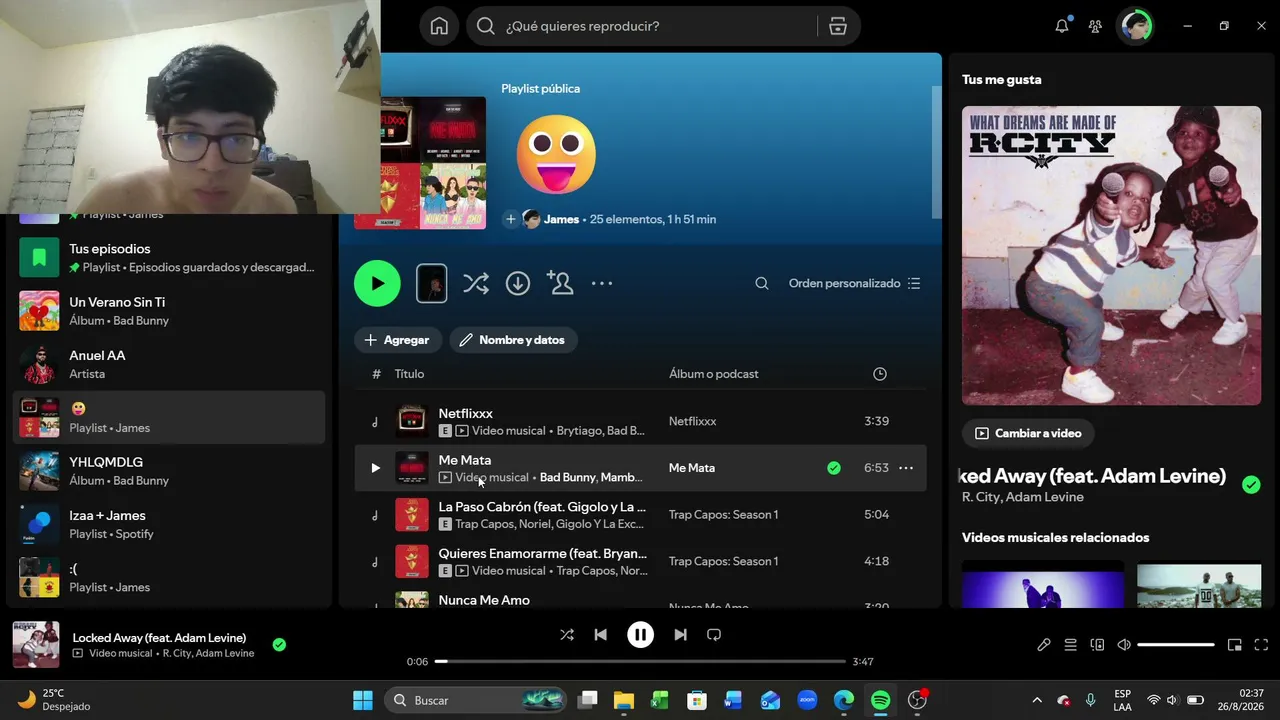Search within the playlist
The width and height of the screenshot is (1280, 720).
(x=762, y=283)
